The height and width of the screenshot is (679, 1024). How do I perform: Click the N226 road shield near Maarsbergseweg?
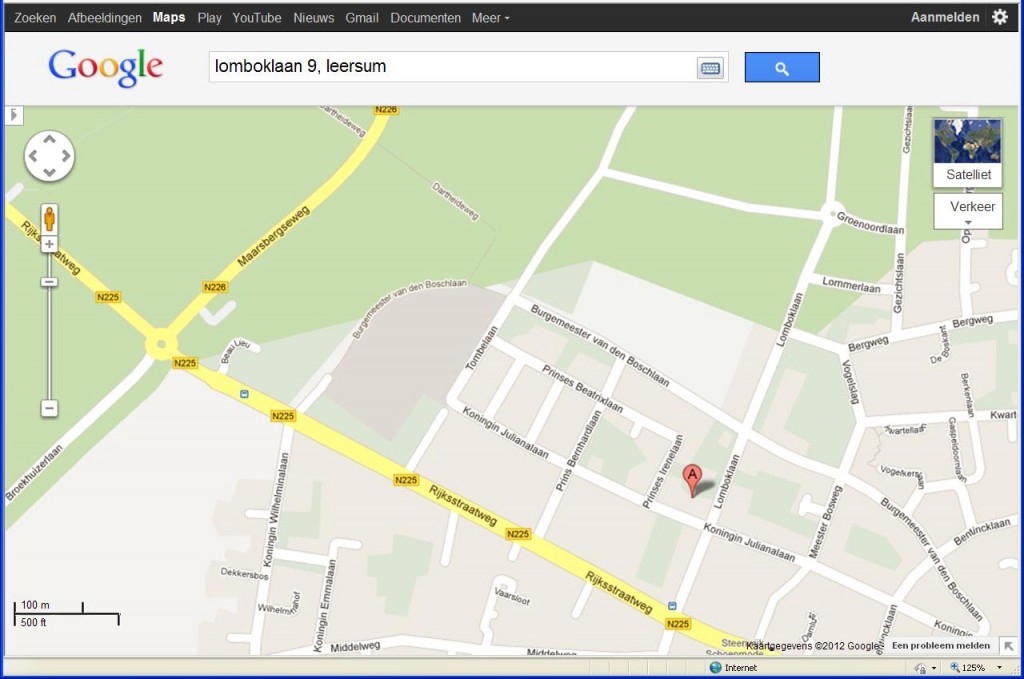pos(215,287)
